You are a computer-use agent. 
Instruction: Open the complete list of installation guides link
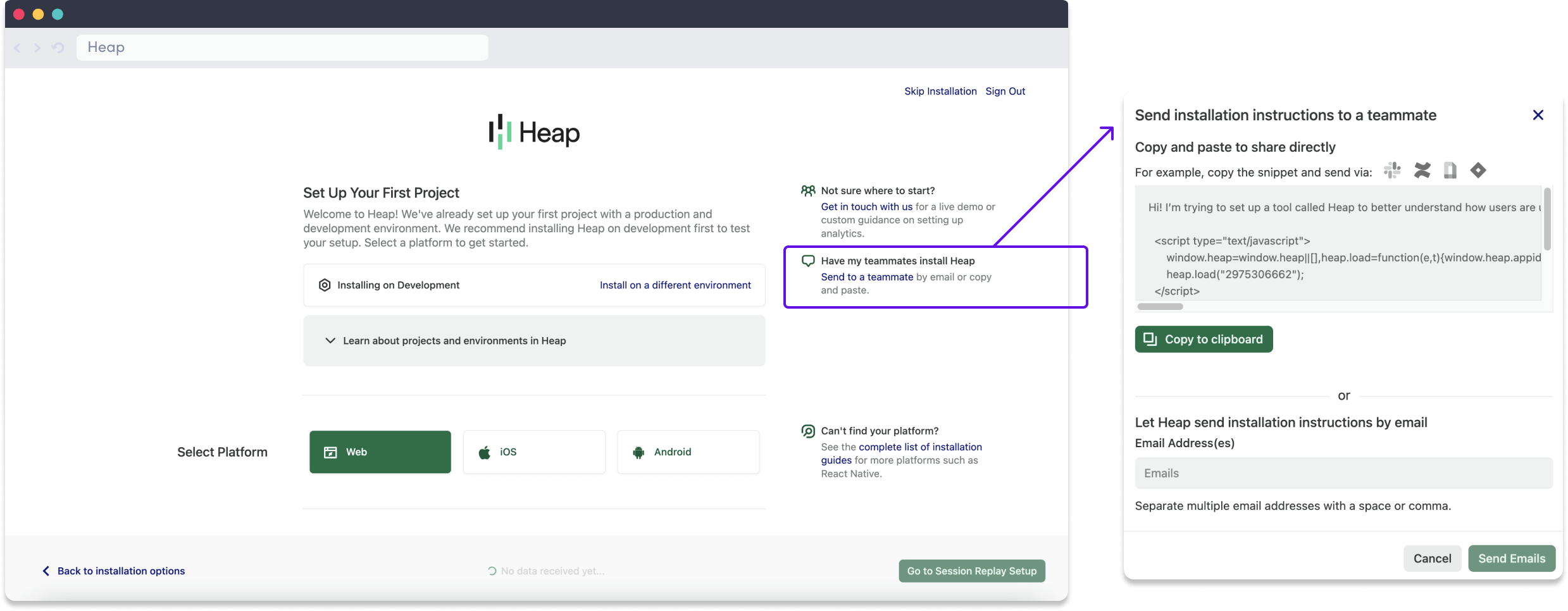[x=902, y=454]
